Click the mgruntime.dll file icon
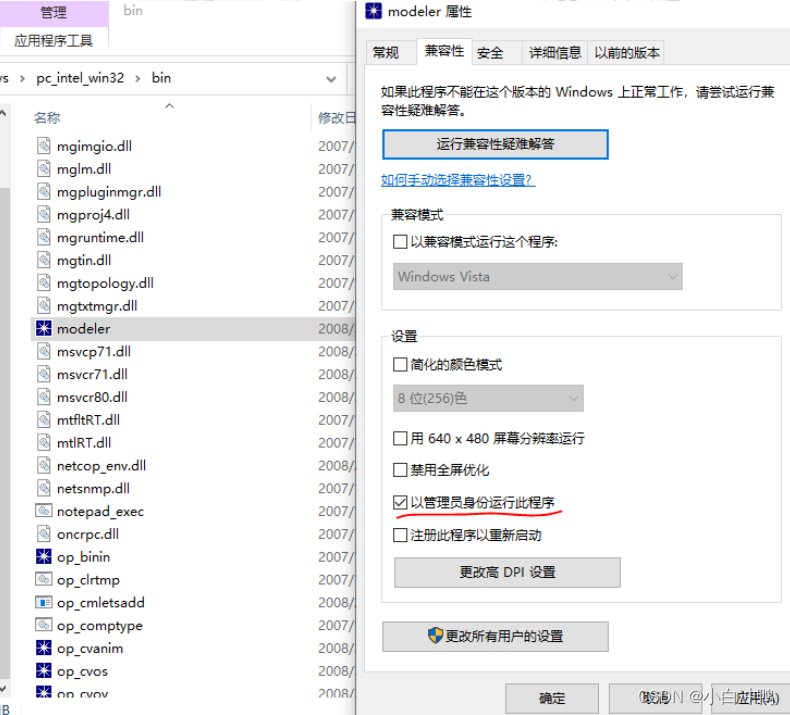This screenshot has width=790, height=715. [44, 237]
